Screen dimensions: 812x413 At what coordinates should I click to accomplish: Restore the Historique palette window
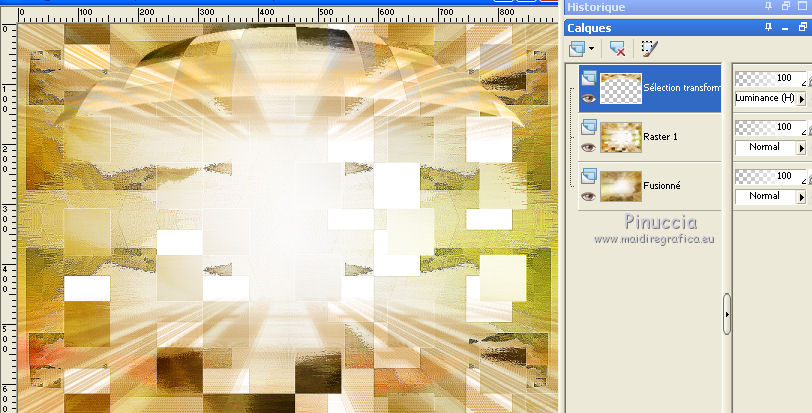(x=786, y=6)
